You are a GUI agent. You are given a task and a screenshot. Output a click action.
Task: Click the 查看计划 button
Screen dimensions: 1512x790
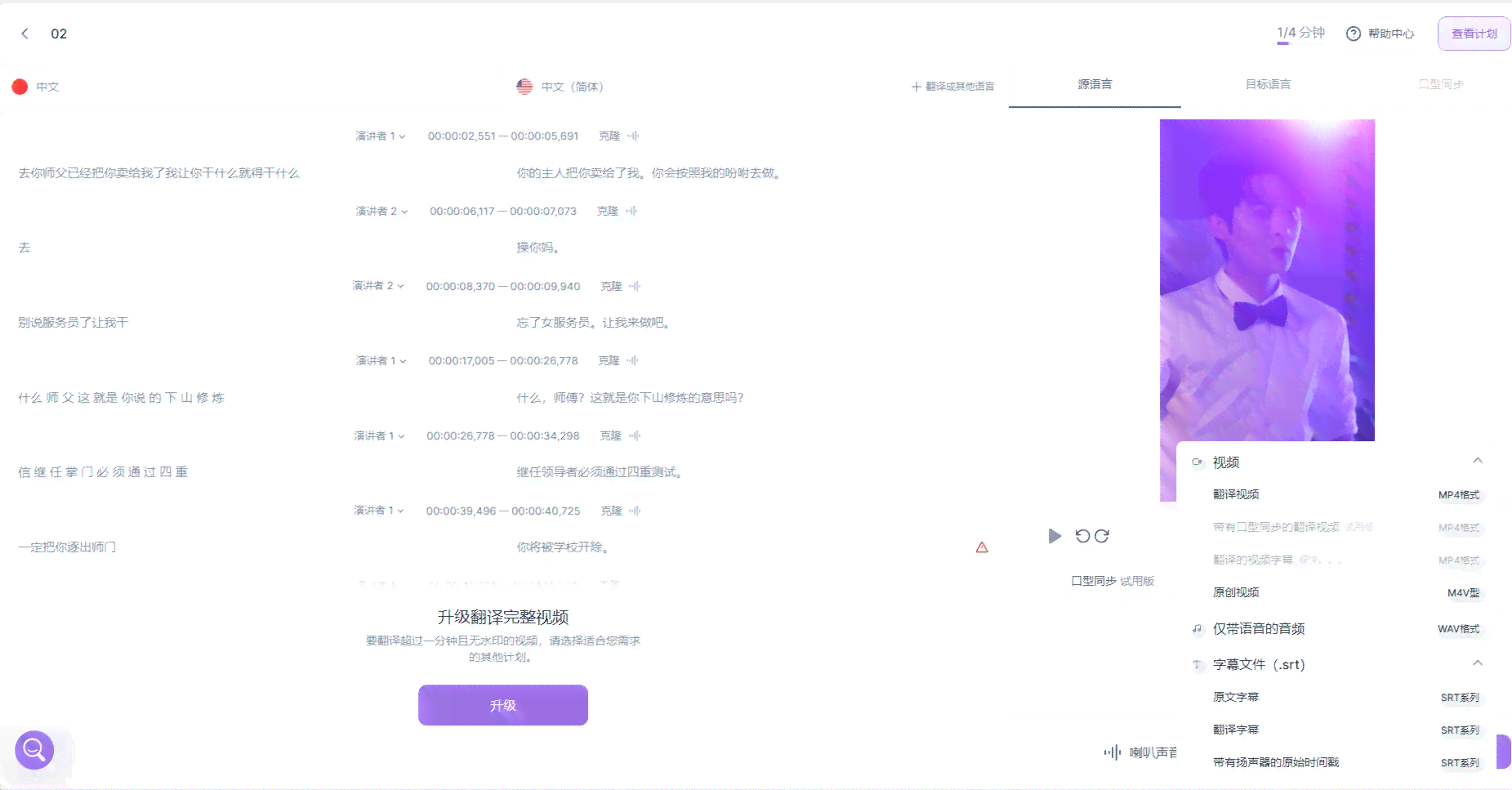pyautogui.click(x=1474, y=33)
